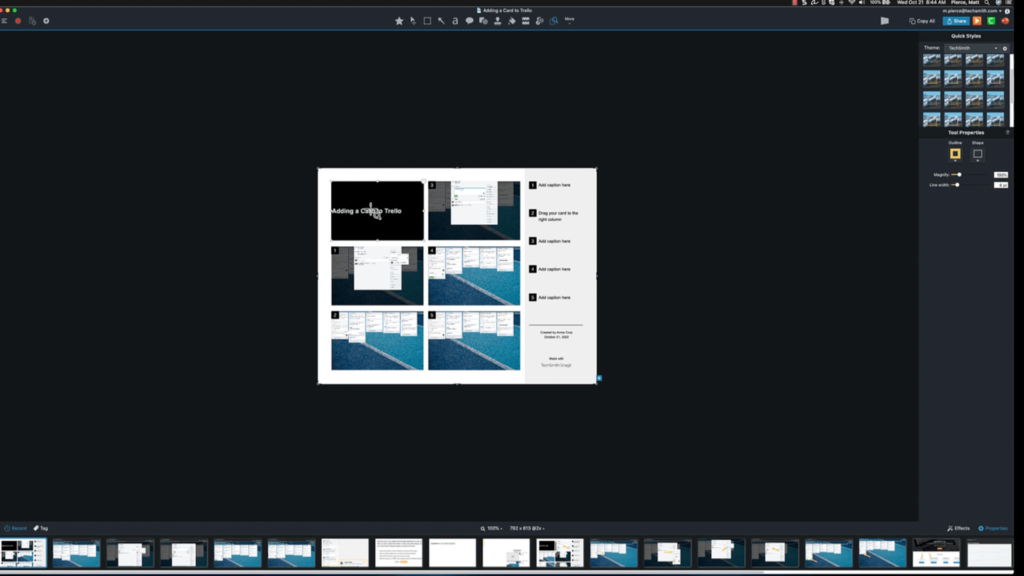Click the volume icon in menu bar

861,3
